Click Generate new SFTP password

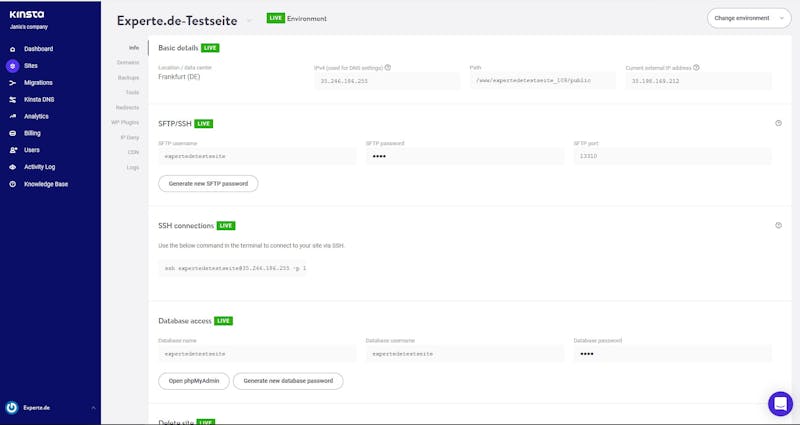click(208, 183)
